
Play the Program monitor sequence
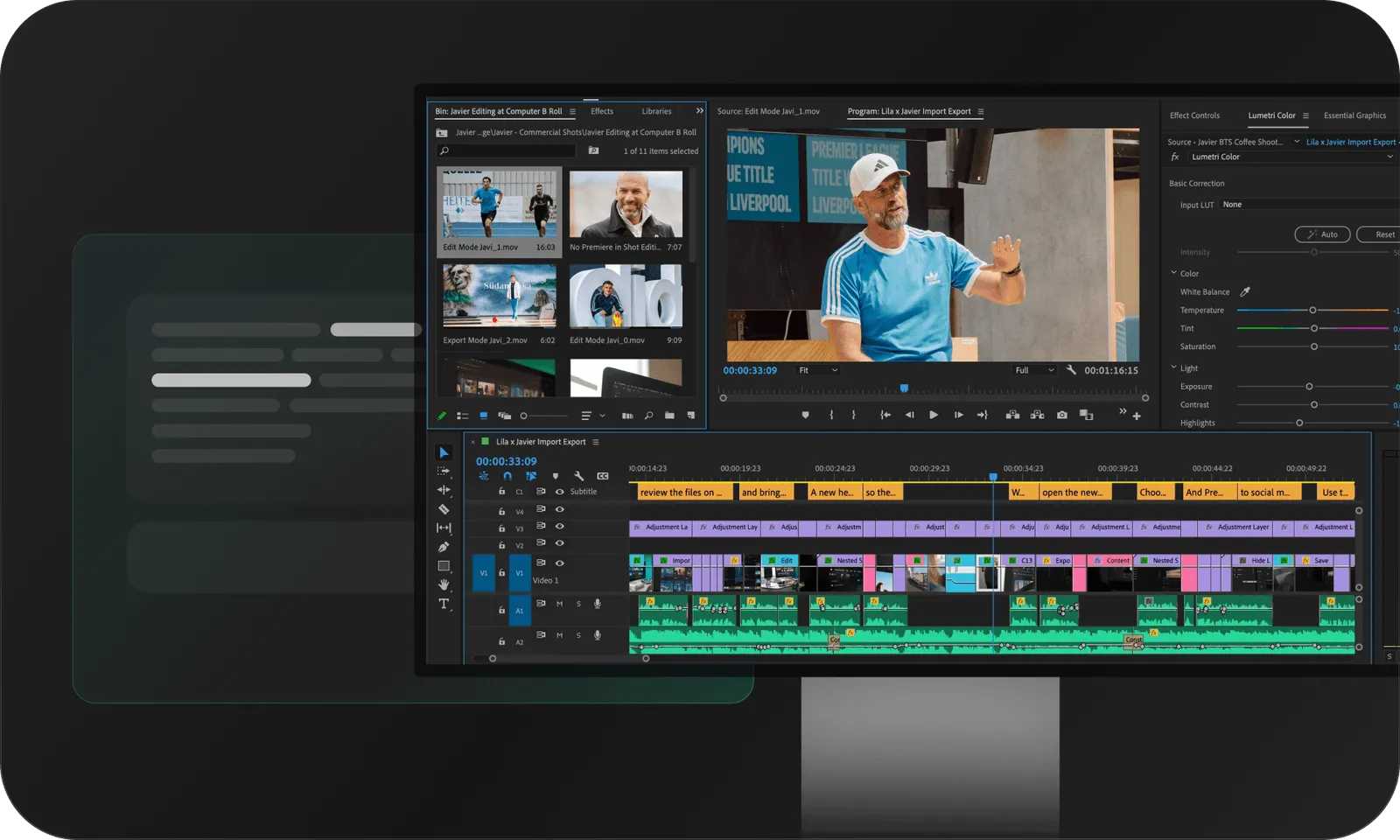pos(934,415)
